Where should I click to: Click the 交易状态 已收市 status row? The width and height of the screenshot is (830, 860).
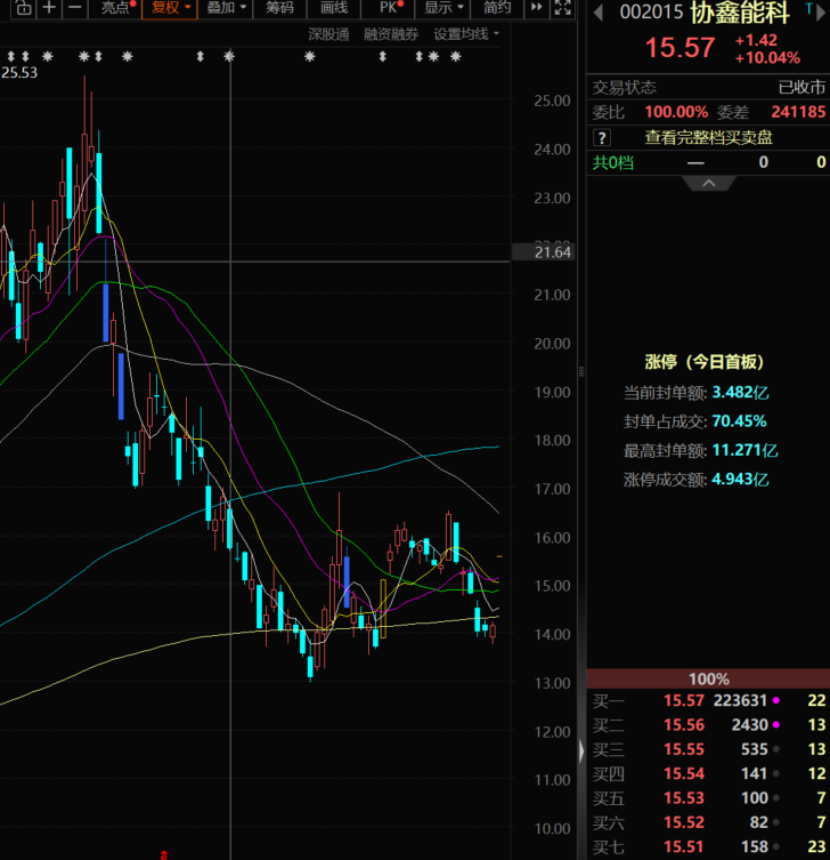[708, 87]
